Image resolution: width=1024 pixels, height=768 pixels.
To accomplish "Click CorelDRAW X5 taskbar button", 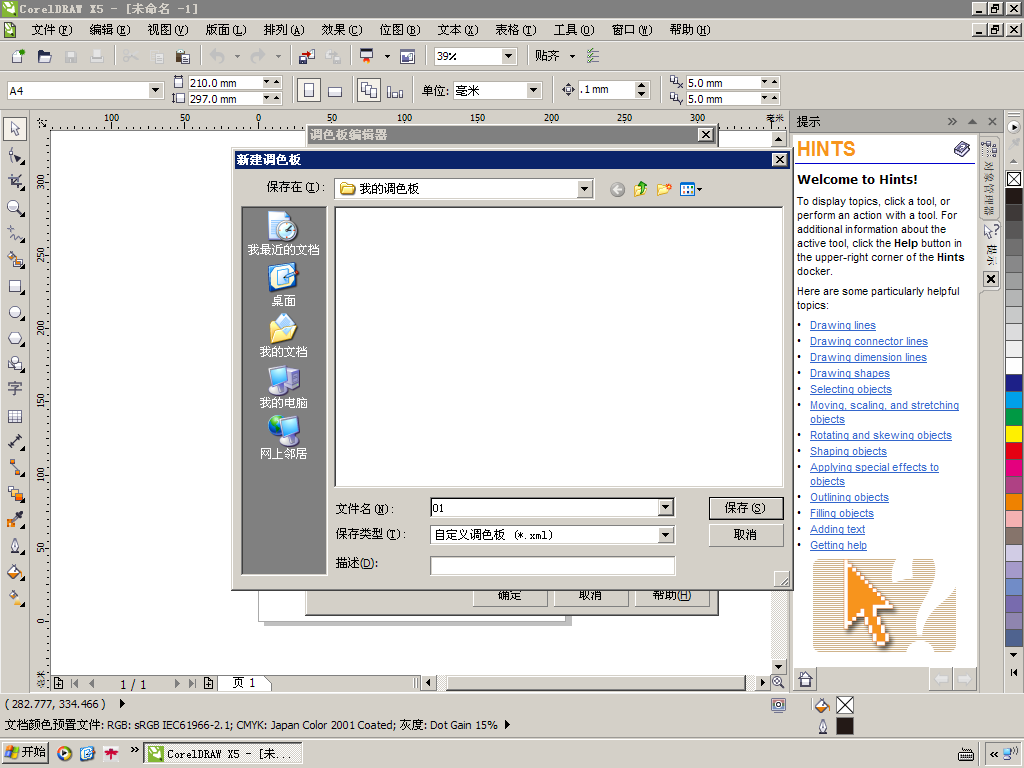I will pos(222,754).
